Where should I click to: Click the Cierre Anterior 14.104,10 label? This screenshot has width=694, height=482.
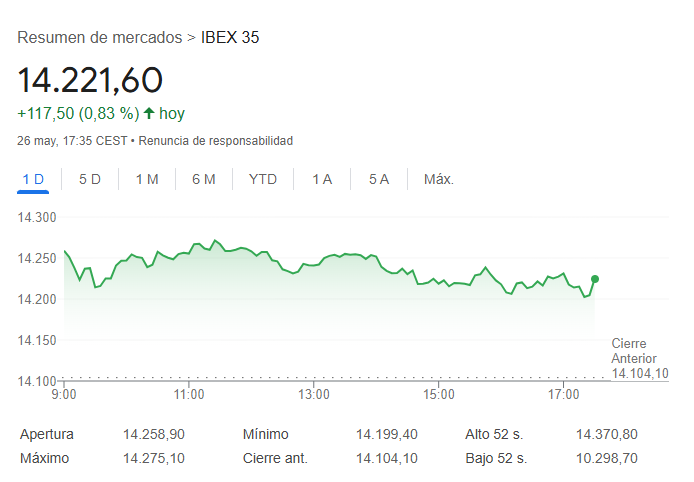(x=640, y=359)
